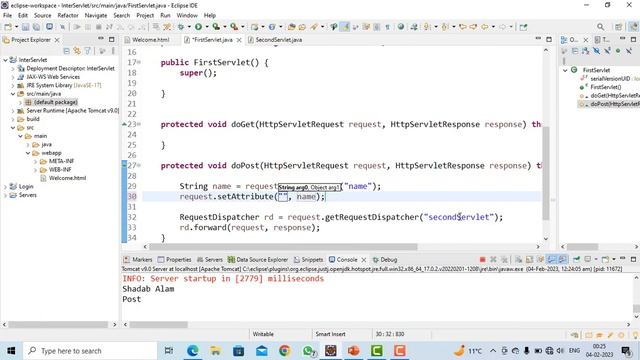Click the Java EE perspective icon at far right
The width and height of the screenshot is (640, 360).
tap(633, 27)
